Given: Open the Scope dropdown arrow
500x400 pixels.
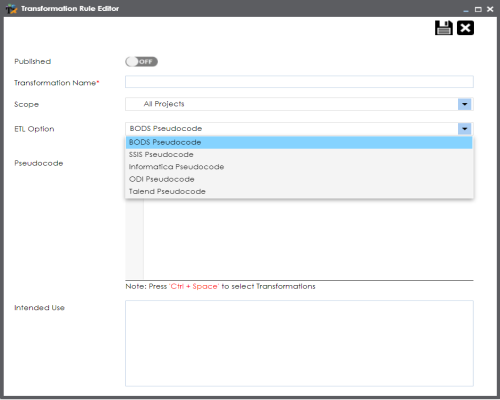Looking at the screenshot, I should point(464,104).
